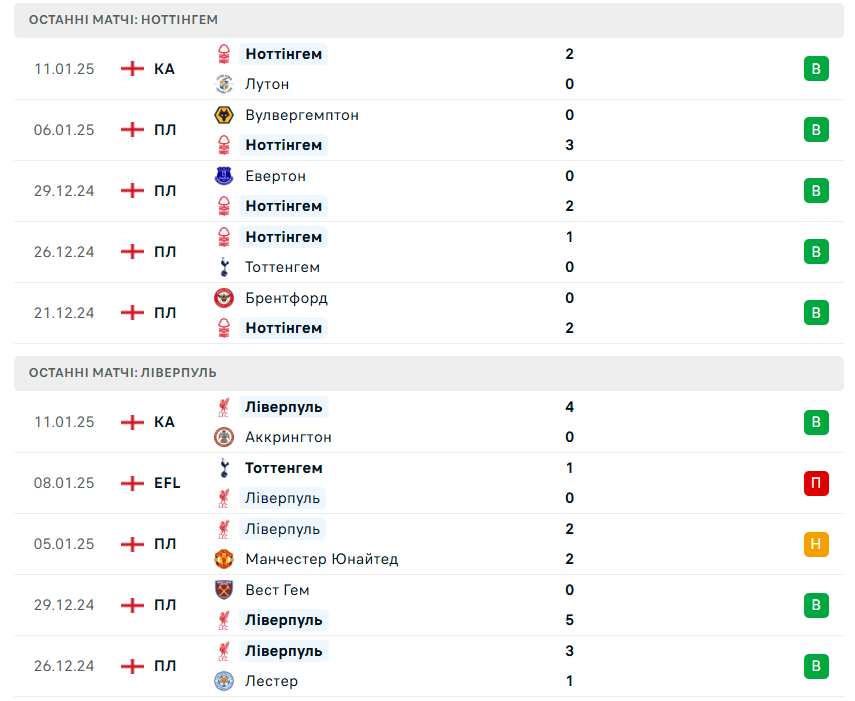Screen dimensions: 855x701
Task: Click England flag beside 11.01.25 Nottingham cup match
Action: [132, 69]
